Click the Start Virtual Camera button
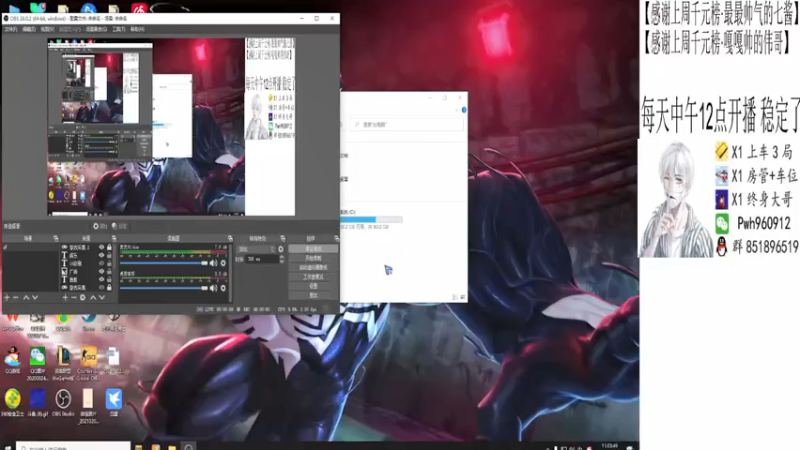Image resolution: width=800 pixels, height=450 pixels. tap(313, 267)
